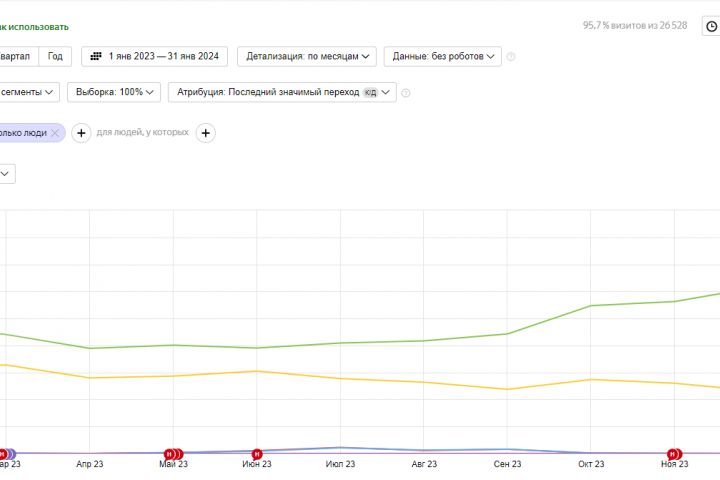Click help icon next to Данные: без роботов

click(x=511, y=56)
